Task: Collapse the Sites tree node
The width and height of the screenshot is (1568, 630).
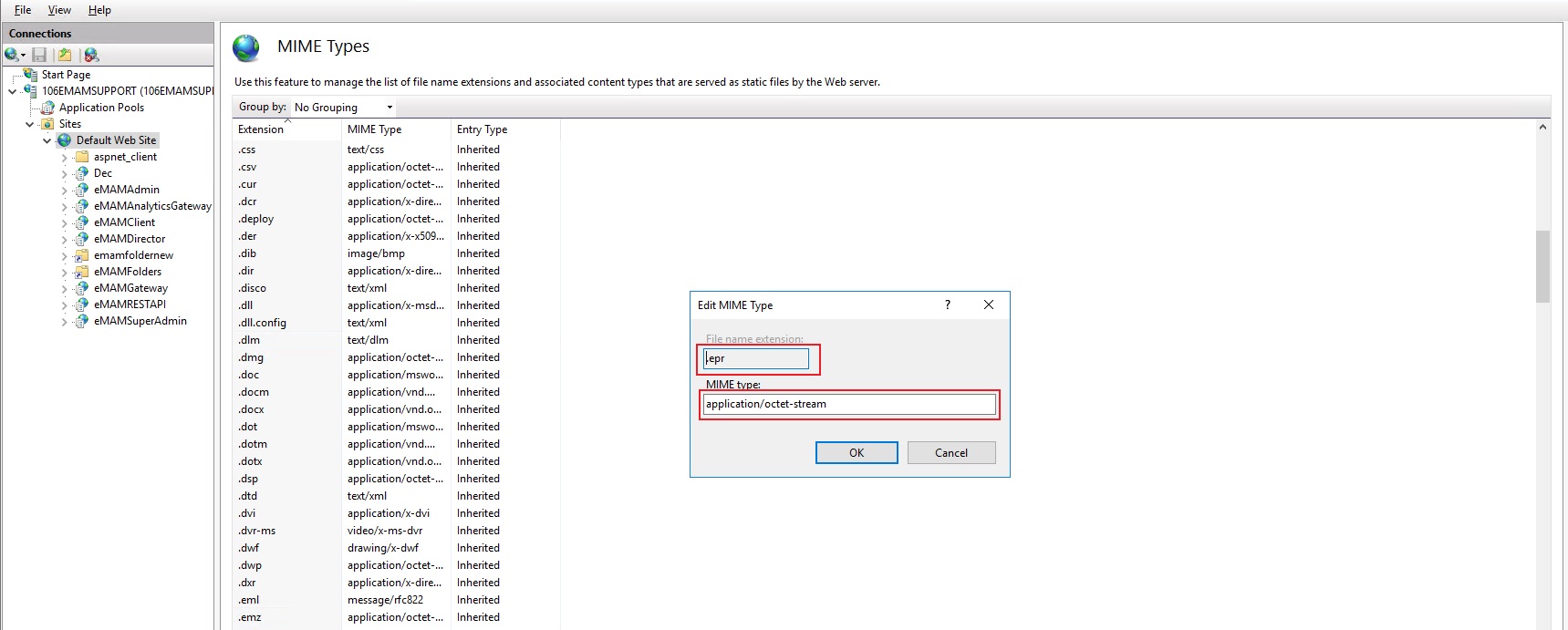Action: coord(30,124)
